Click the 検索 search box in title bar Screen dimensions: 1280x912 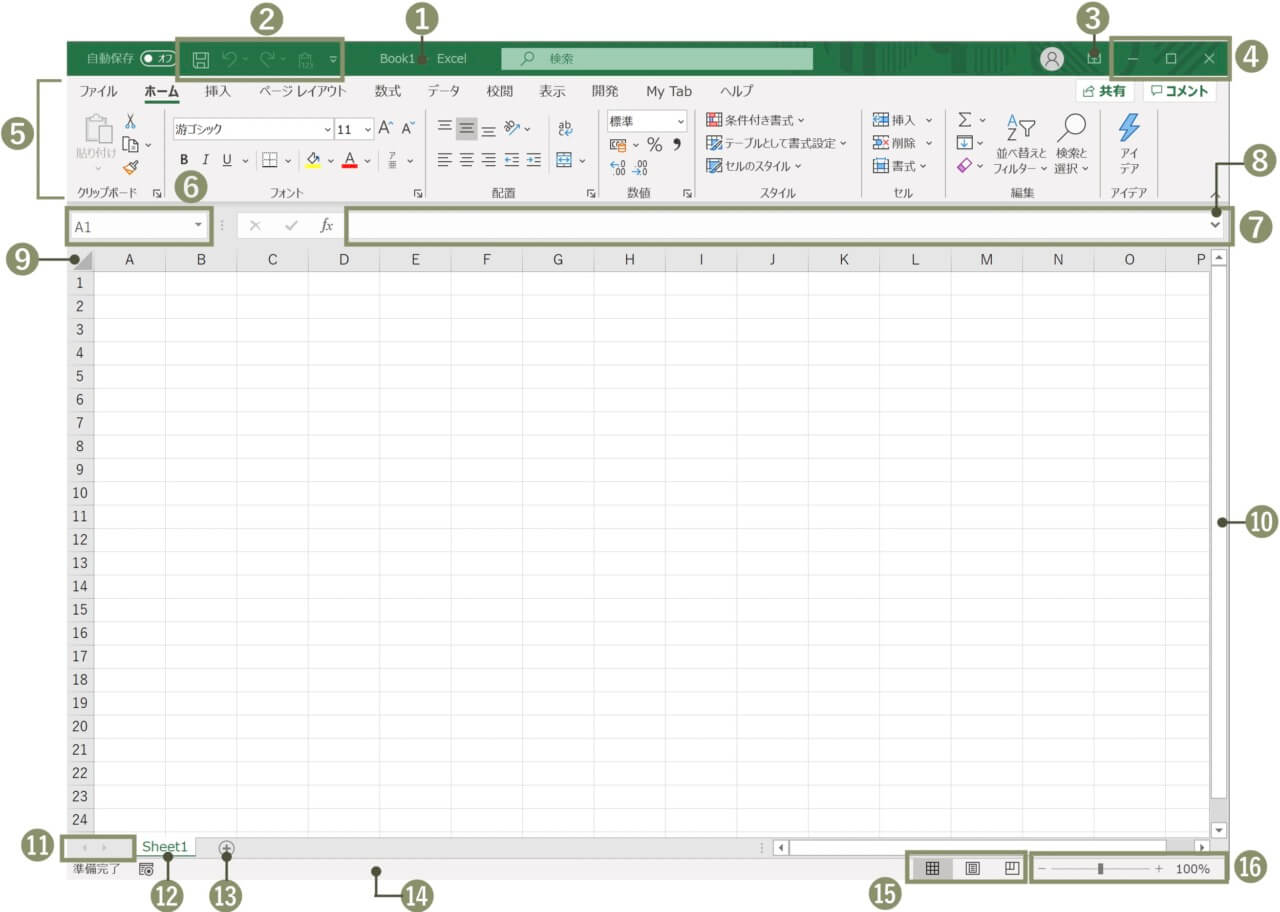tap(657, 59)
